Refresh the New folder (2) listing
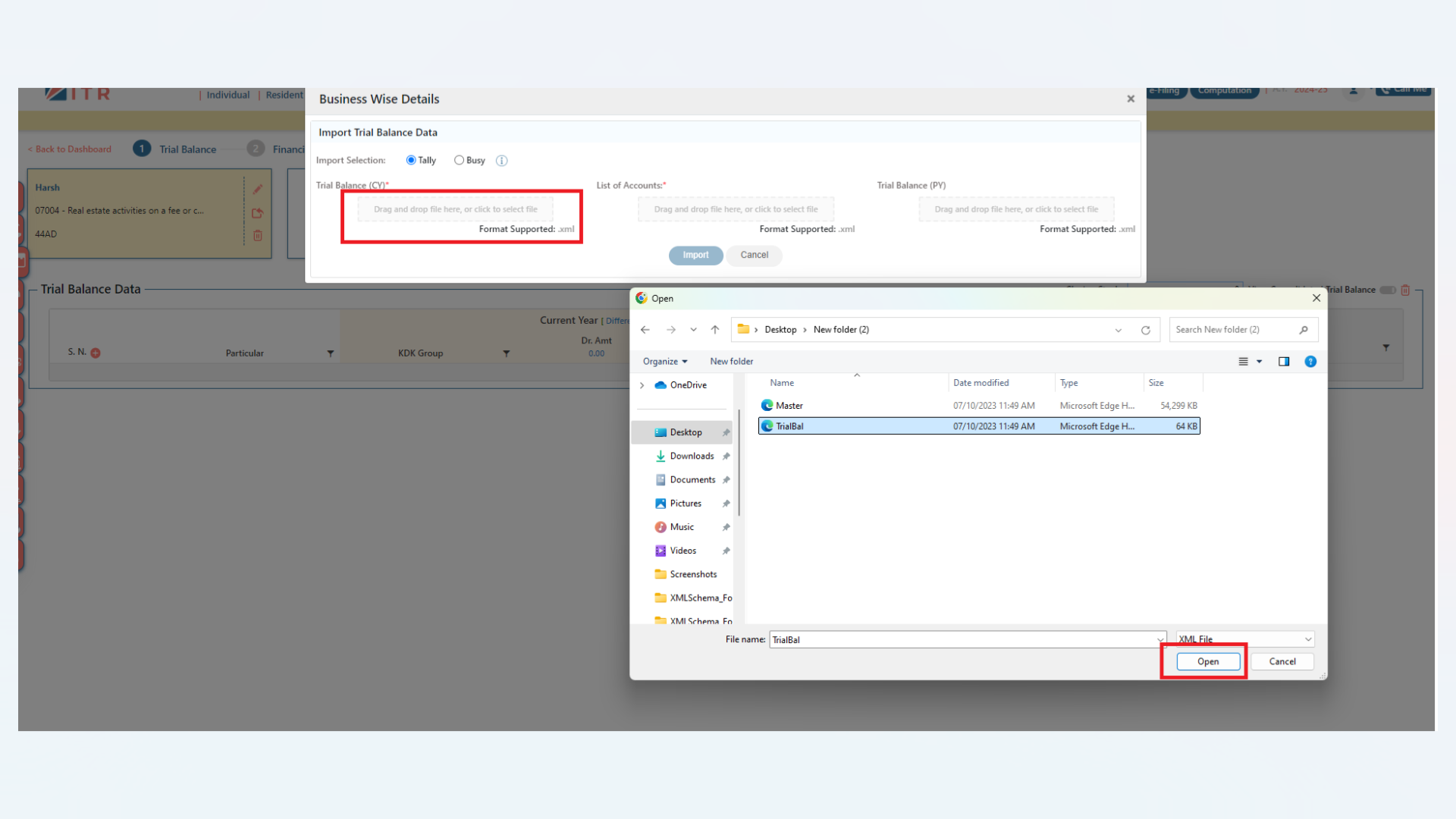1456x819 pixels. click(1146, 330)
